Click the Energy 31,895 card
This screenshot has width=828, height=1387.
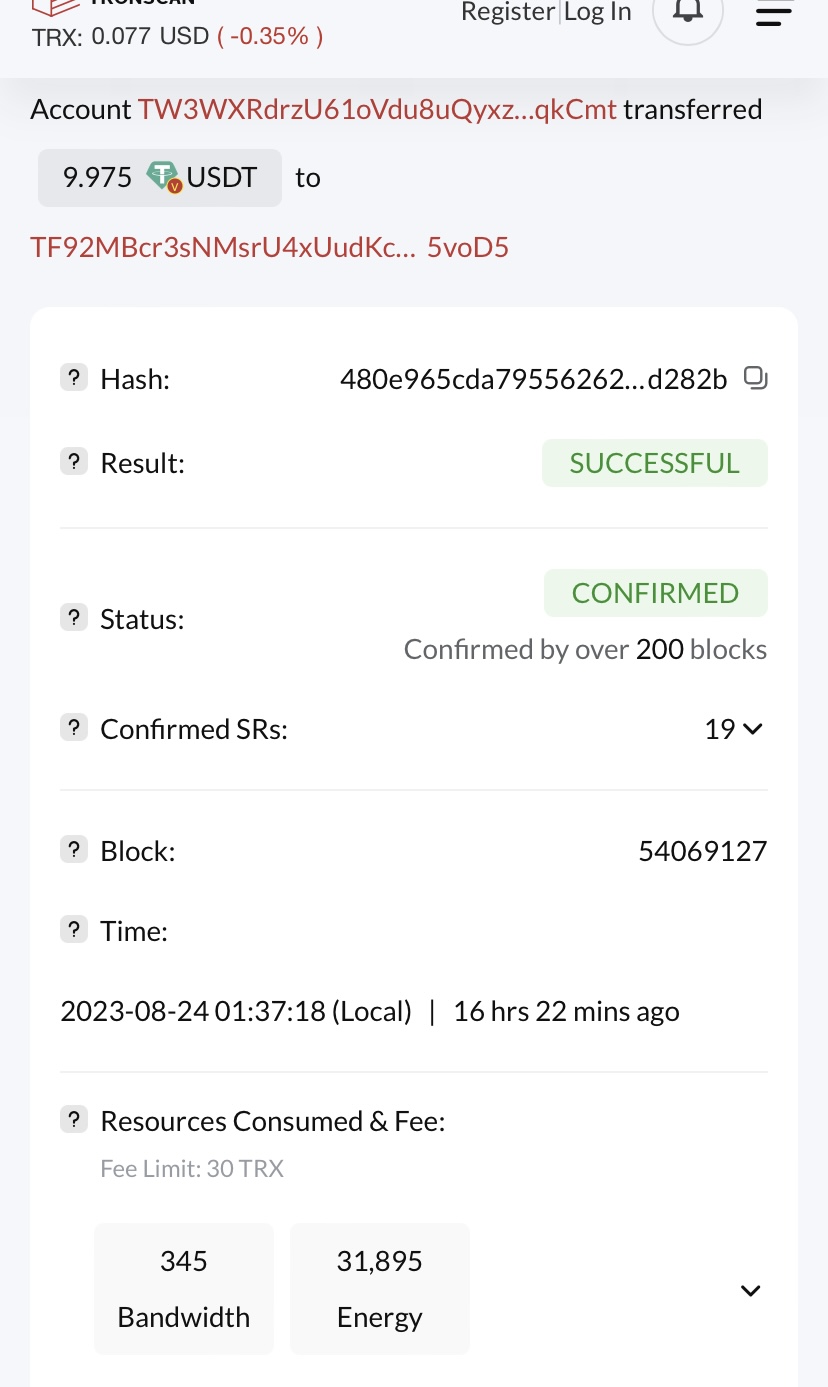click(x=380, y=1288)
